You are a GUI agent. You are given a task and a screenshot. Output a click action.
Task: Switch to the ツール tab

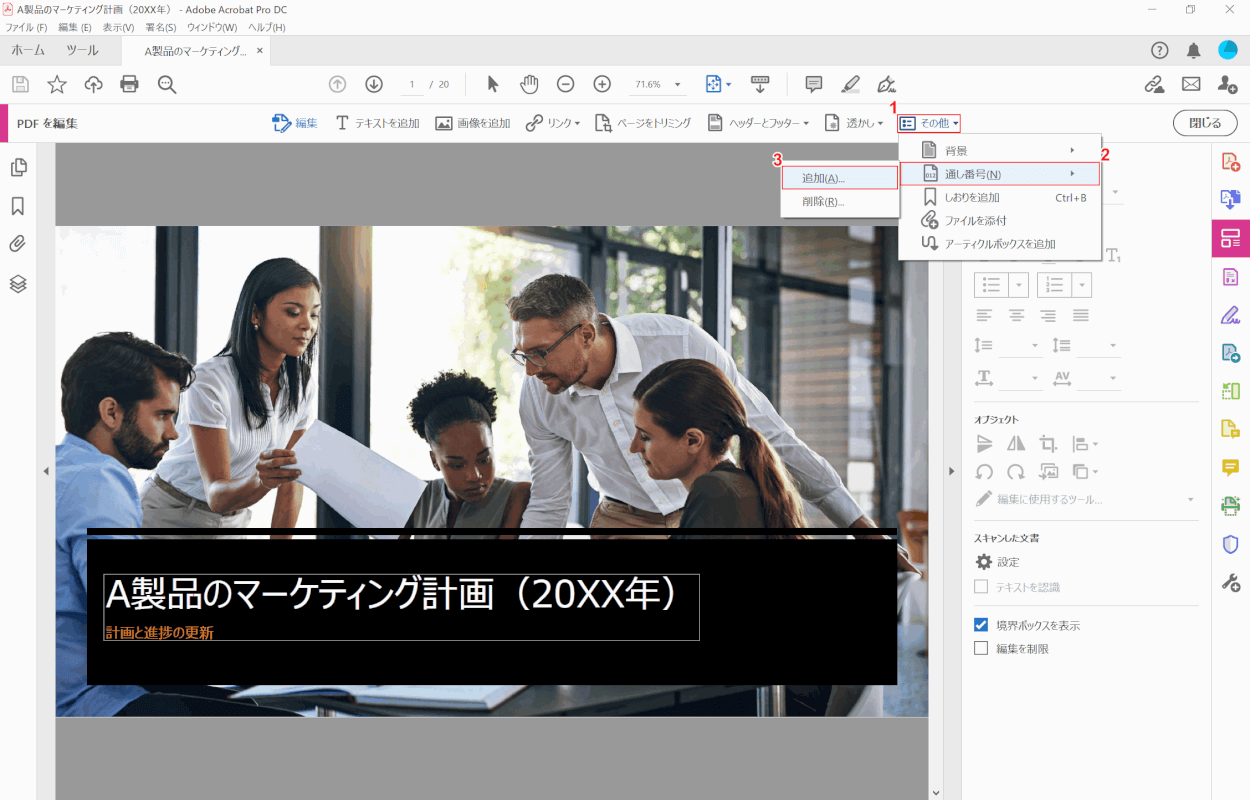pyautogui.click(x=82, y=50)
